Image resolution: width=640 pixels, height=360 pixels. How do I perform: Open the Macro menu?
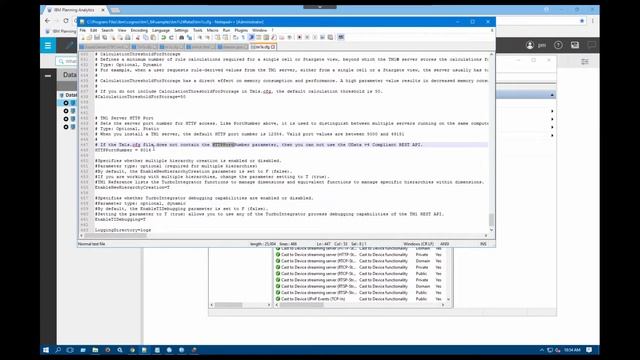coord(213,30)
